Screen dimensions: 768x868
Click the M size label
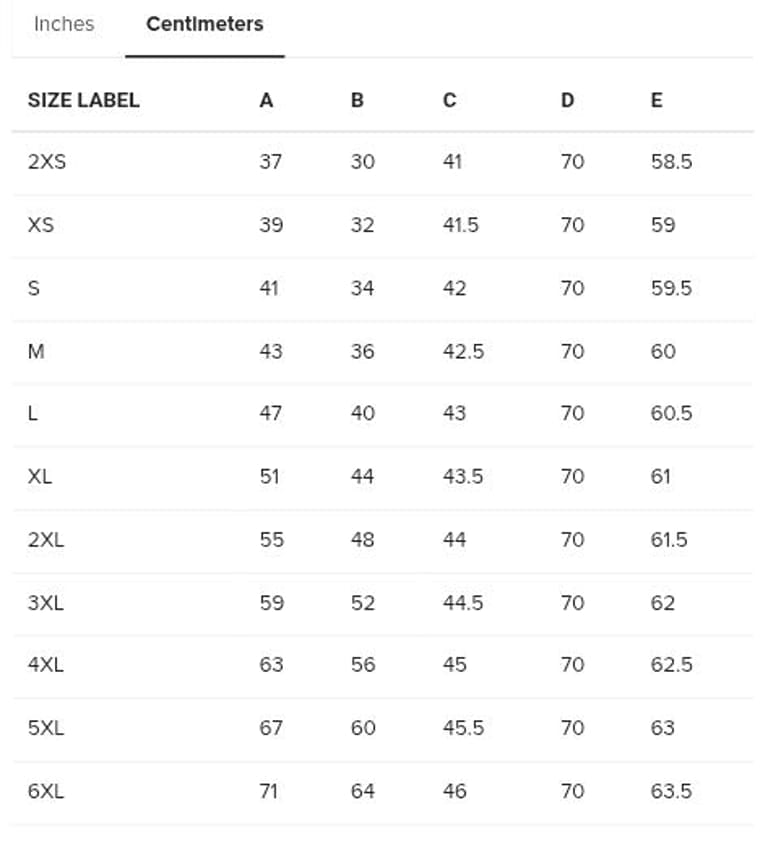click(x=36, y=351)
